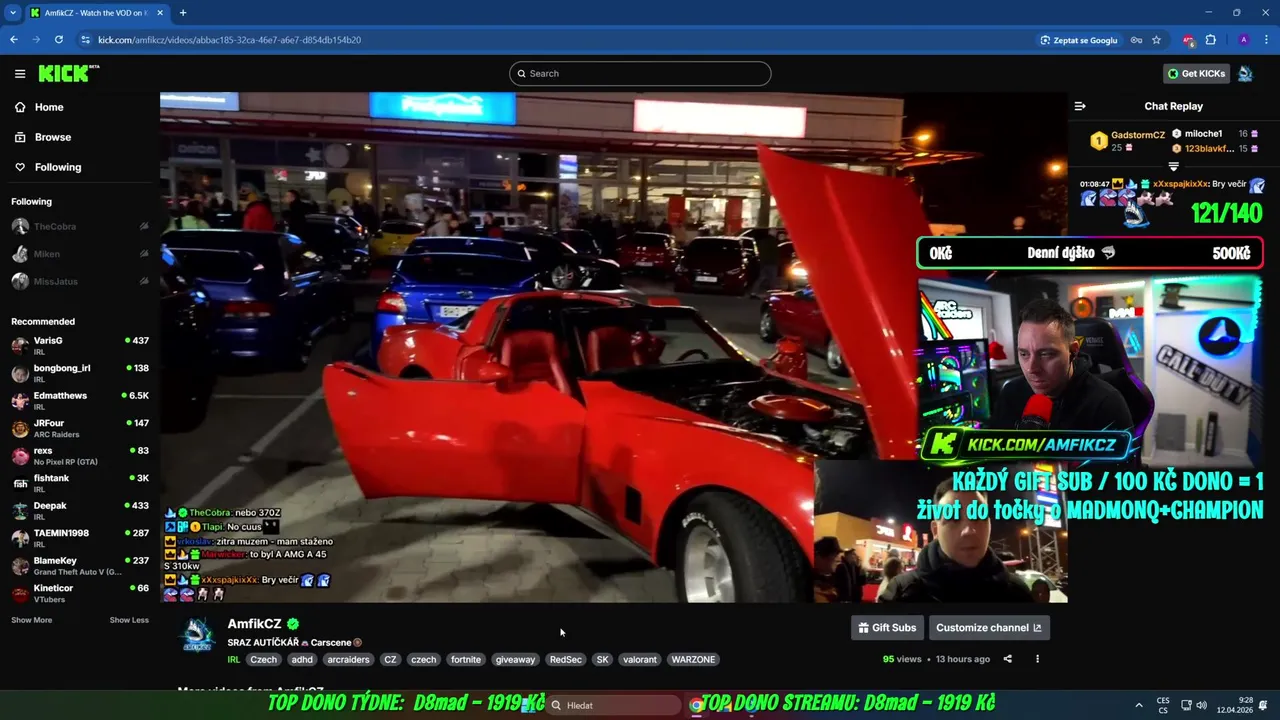Share the video via share icon

point(1007,659)
